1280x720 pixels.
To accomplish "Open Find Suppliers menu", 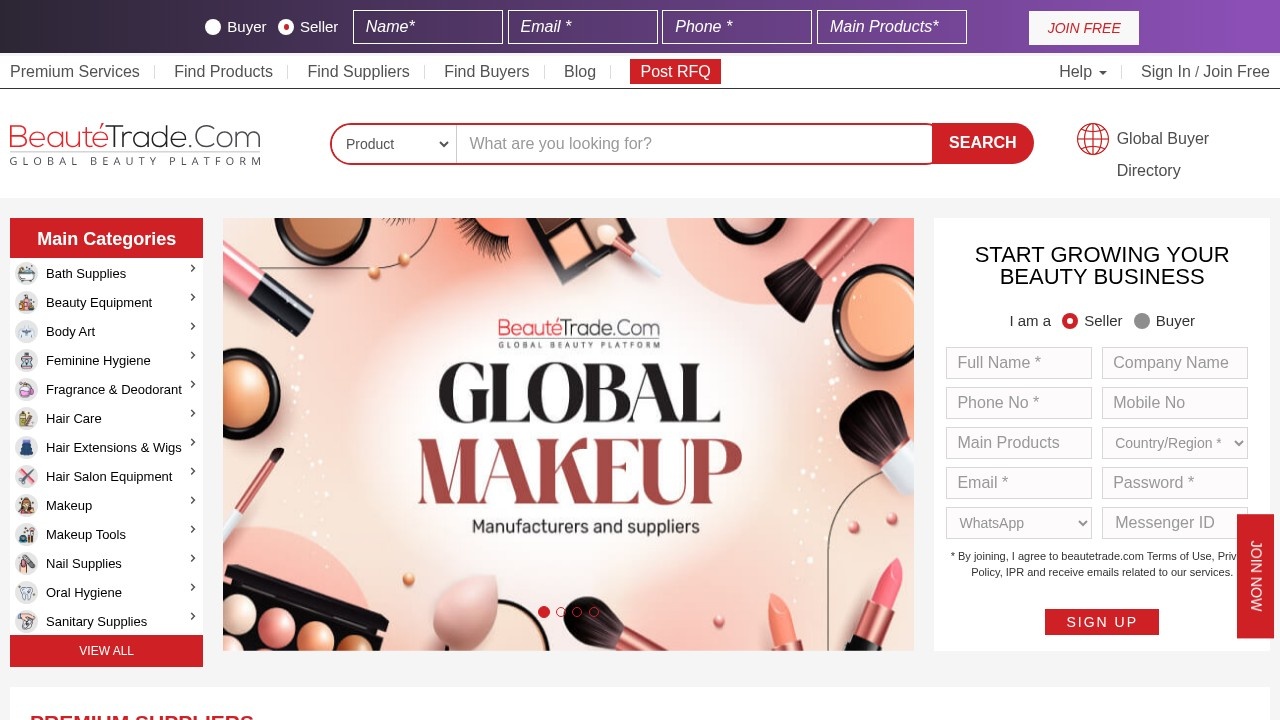I will pos(358,72).
